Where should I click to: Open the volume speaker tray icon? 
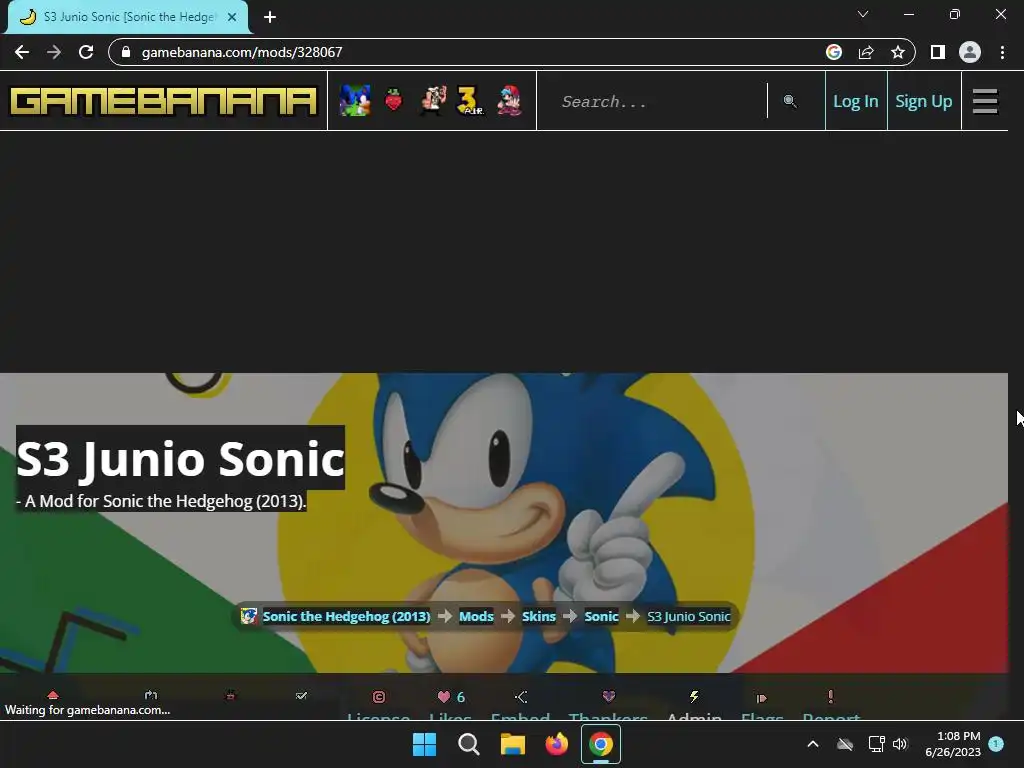(x=900, y=744)
